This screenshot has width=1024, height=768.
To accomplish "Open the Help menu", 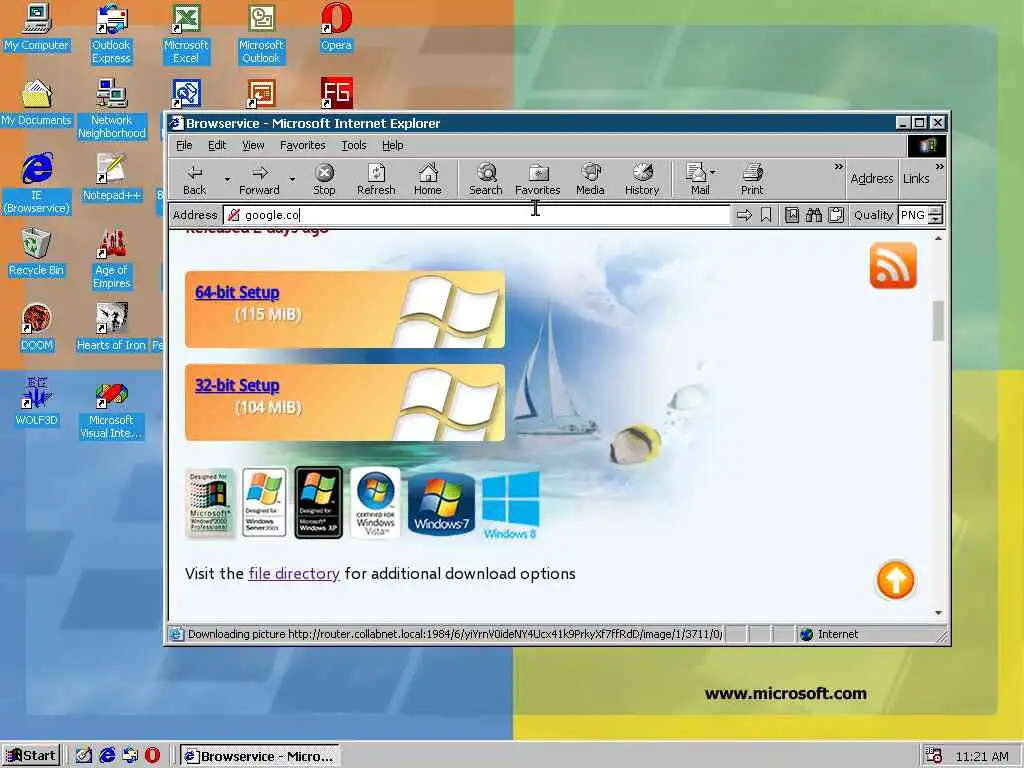I will coord(392,145).
